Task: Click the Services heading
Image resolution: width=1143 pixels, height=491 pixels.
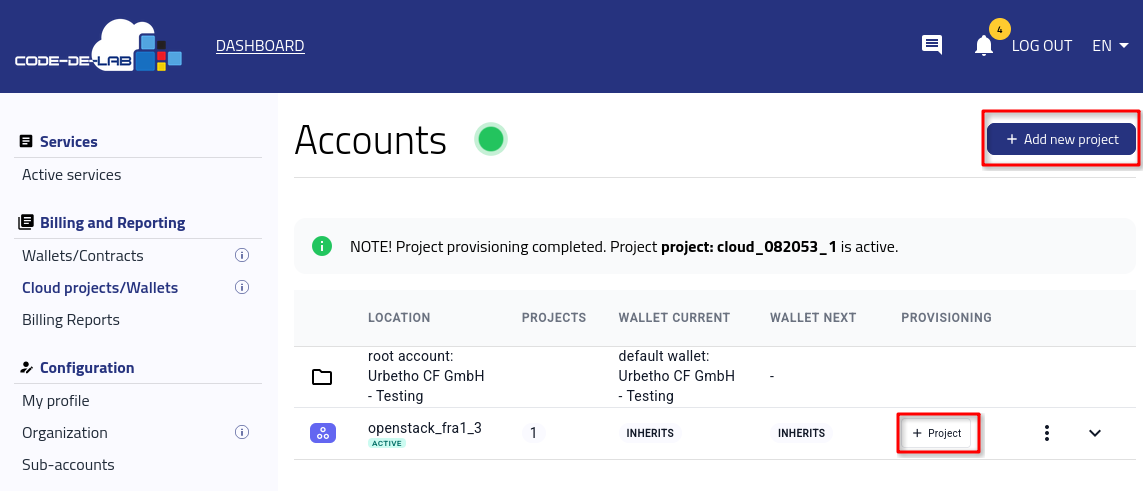Action: [x=69, y=141]
